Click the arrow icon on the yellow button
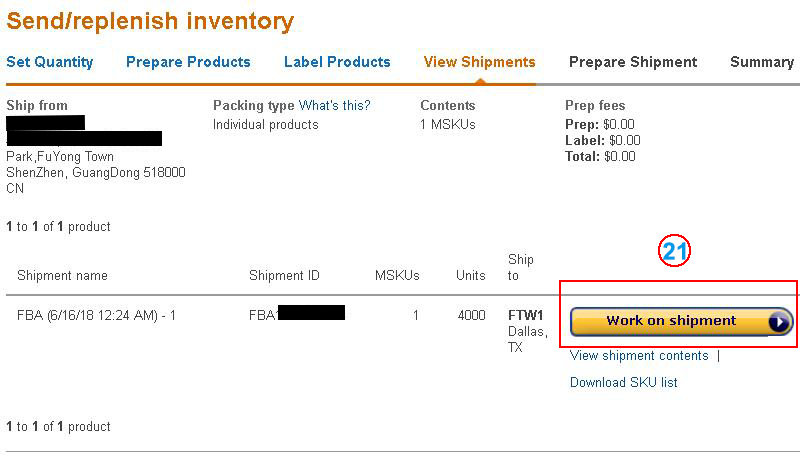800x468 pixels. pos(778,322)
